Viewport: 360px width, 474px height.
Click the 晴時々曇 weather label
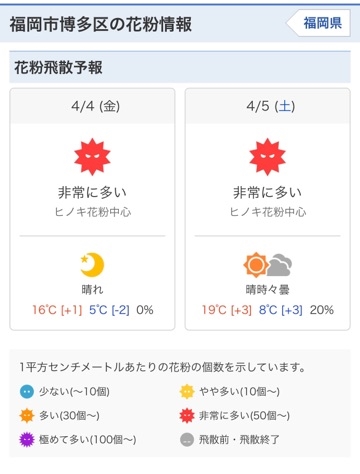pyautogui.click(x=268, y=289)
